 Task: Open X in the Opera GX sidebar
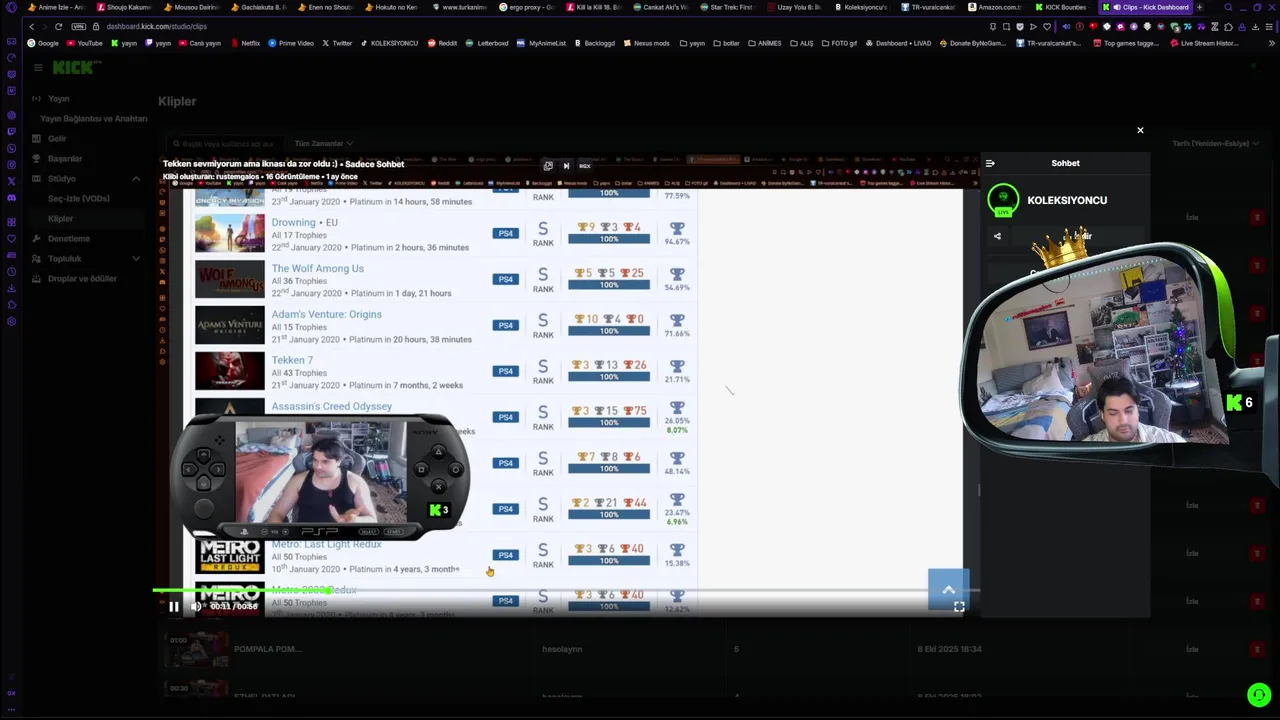[x=11, y=181]
